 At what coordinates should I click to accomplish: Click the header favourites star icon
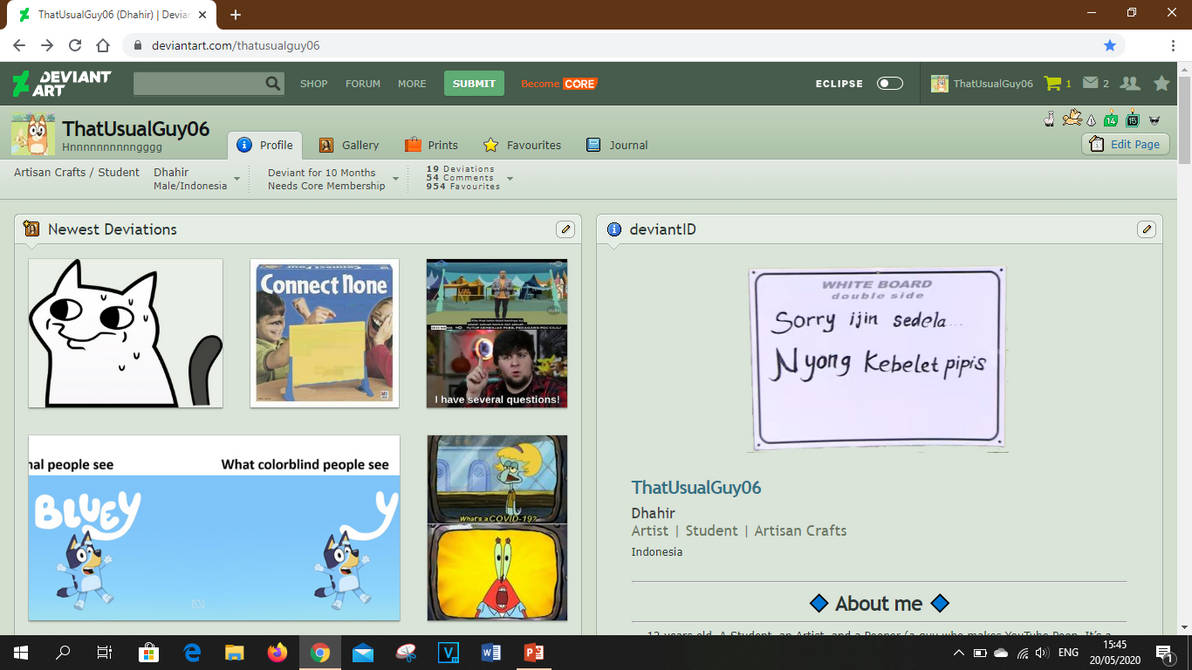click(1162, 83)
